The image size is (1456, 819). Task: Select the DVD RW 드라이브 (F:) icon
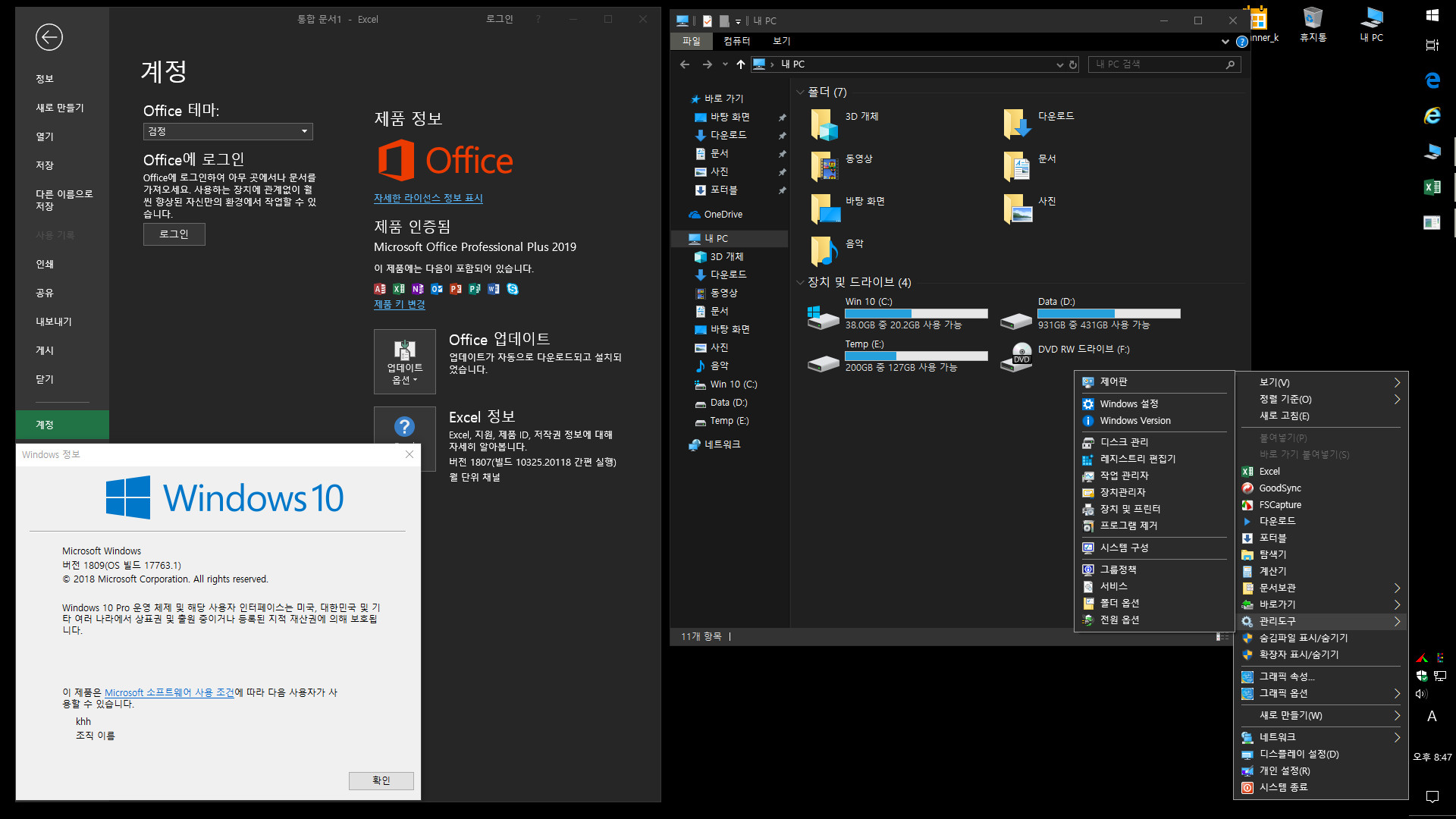pyautogui.click(x=1017, y=356)
